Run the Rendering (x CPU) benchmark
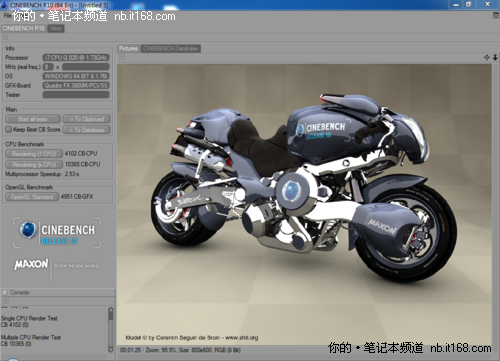The width and height of the screenshot is (500, 361). 34,164
